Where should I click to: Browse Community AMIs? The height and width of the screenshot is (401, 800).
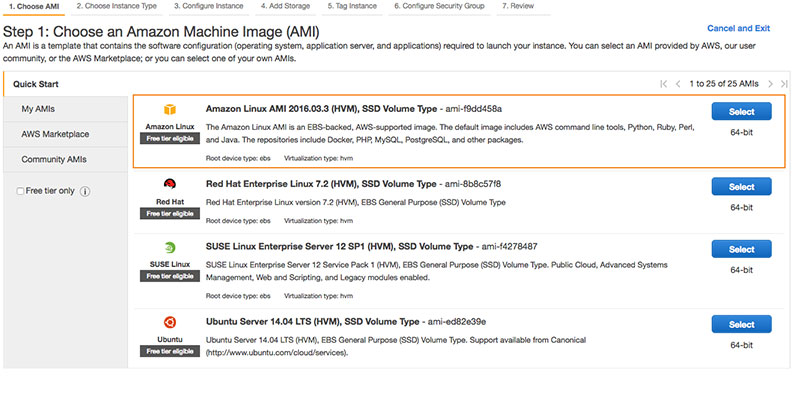(55, 160)
